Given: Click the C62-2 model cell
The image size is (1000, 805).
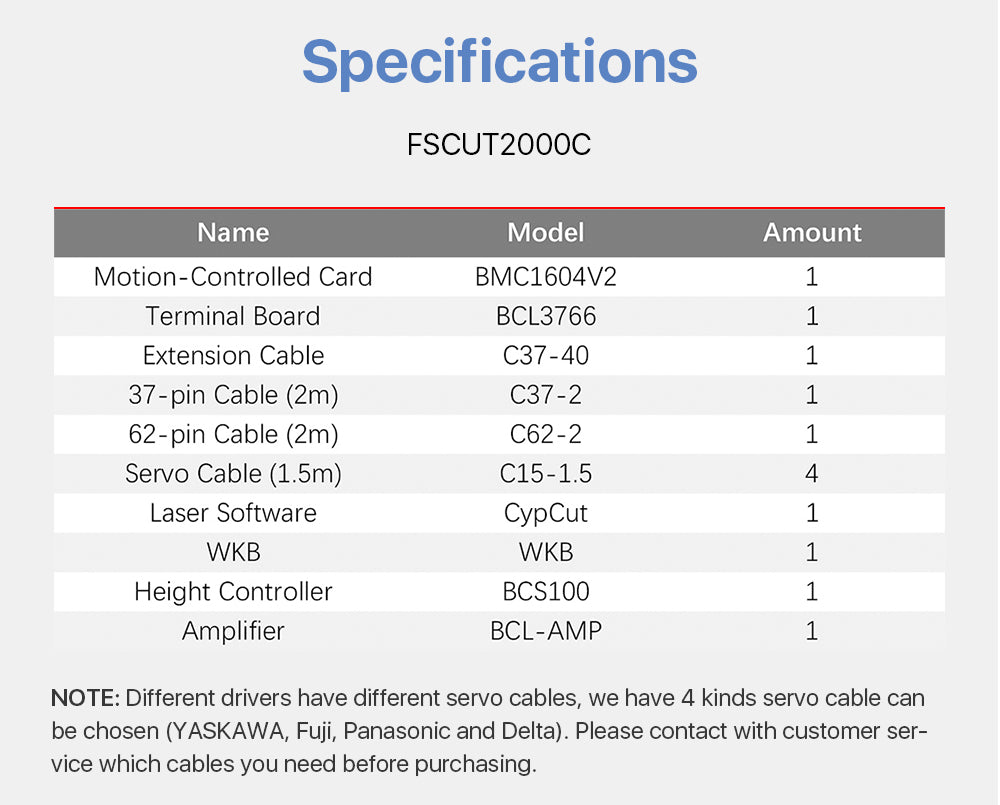Looking at the screenshot, I should click(545, 435).
